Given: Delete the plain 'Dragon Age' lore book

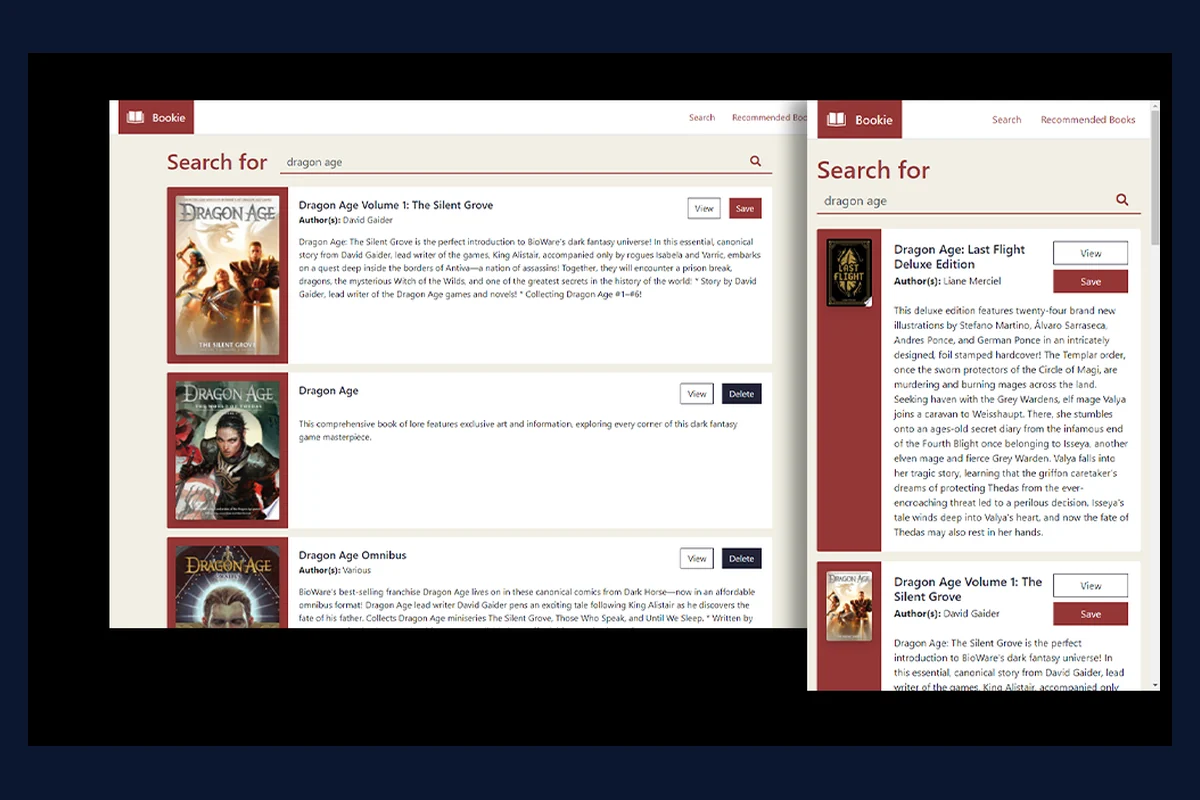Looking at the screenshot, I should tap(741, 394).
